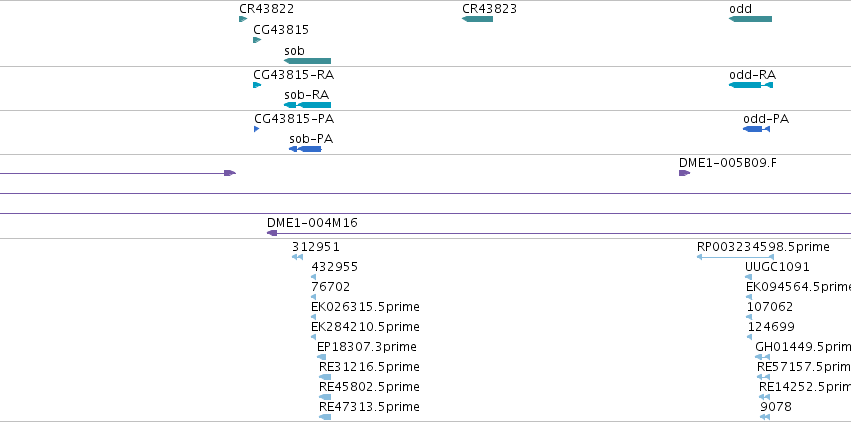The image size is (851, 422).
Task: Click the odd-RA label text
Action: (752, 75)
